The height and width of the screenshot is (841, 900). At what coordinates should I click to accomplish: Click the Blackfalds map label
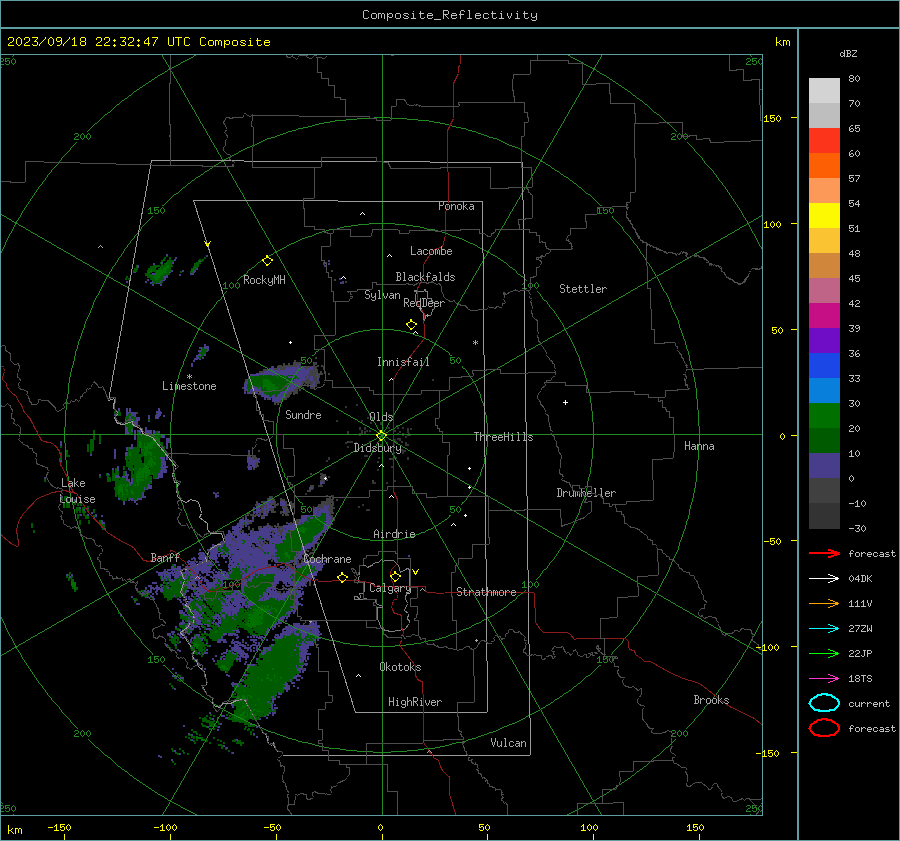(425, 277)
